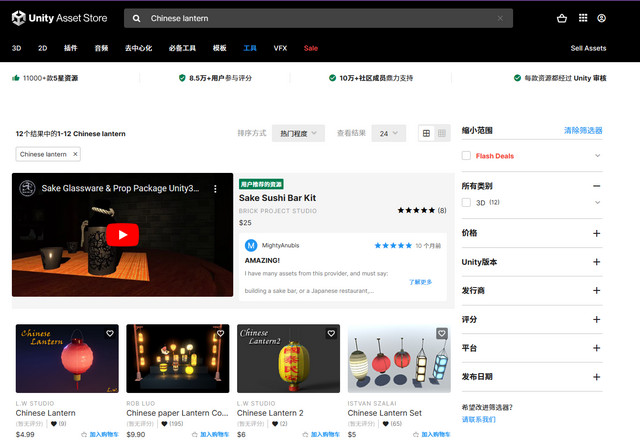The image size is (640, 444).
Task: Click the 了解更多 review link
Action: [x=420, y=282]
